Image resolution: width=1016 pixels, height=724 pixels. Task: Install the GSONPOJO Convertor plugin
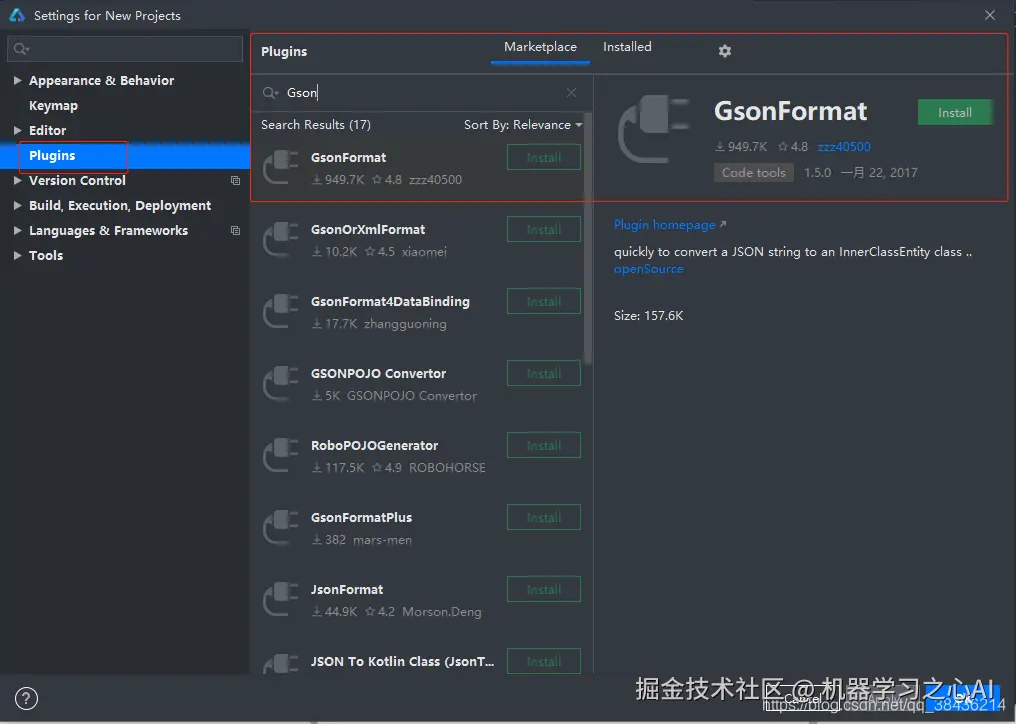point(544,373)
